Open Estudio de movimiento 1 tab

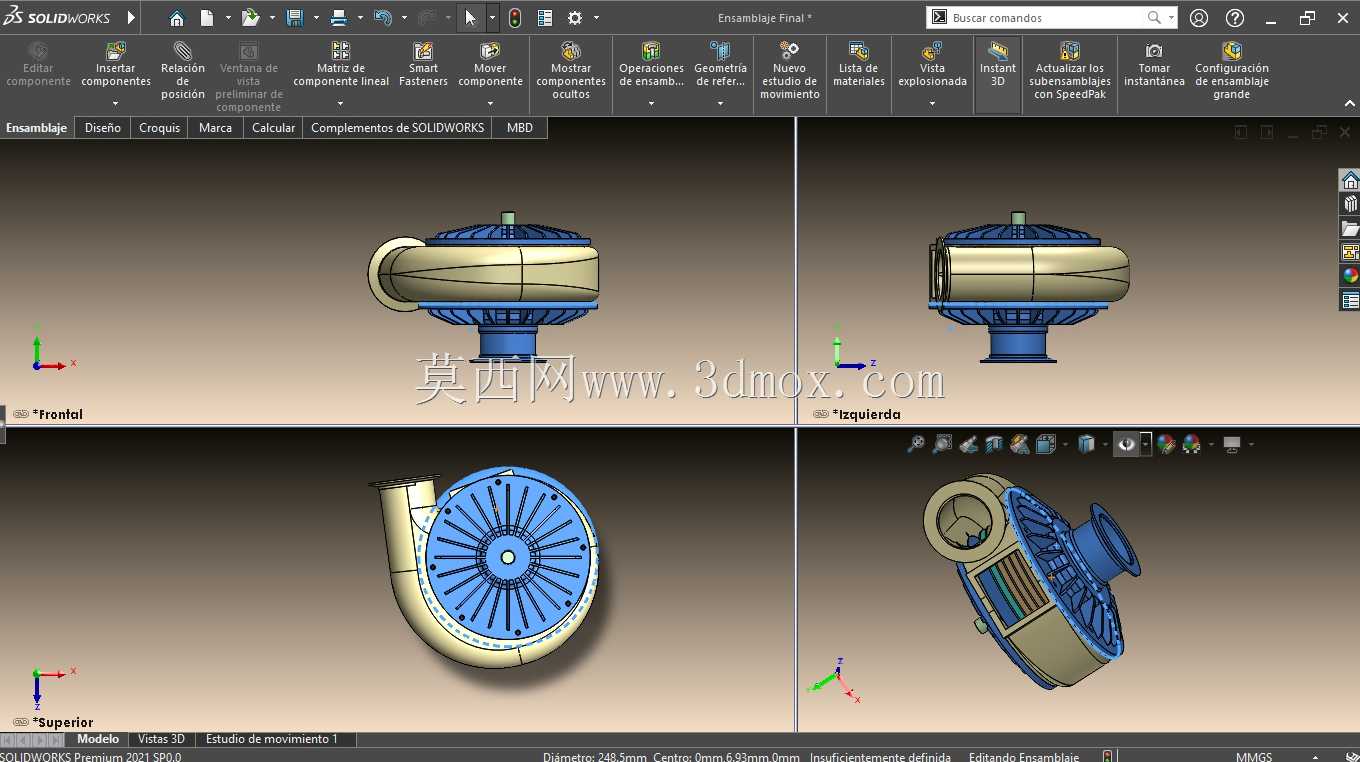click(x=272, y=739)
